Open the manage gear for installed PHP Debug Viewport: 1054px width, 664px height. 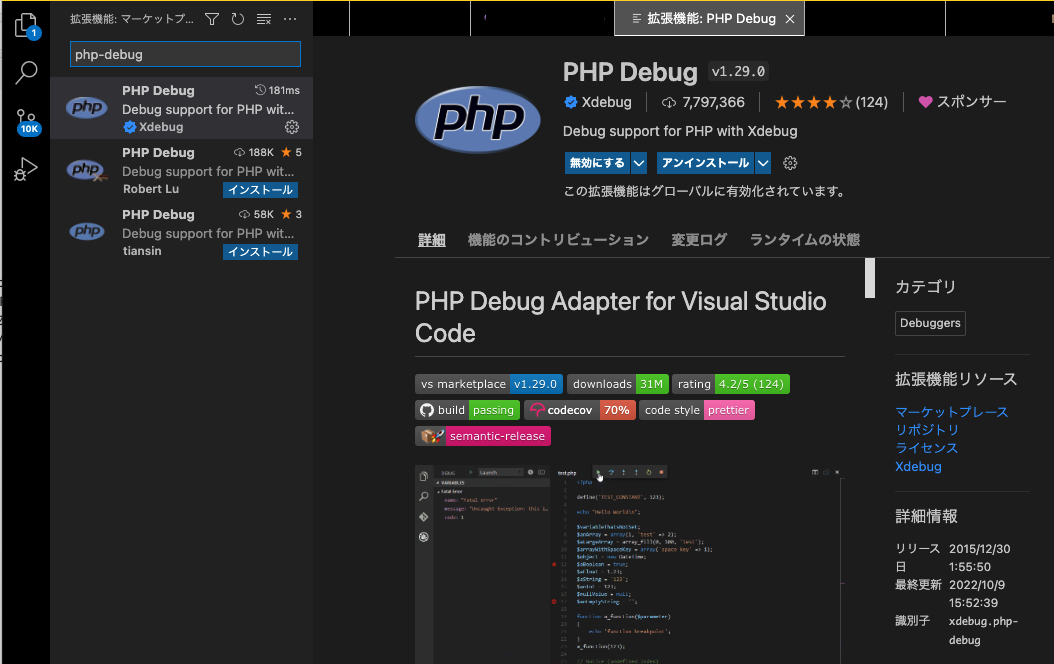(291, 127)
